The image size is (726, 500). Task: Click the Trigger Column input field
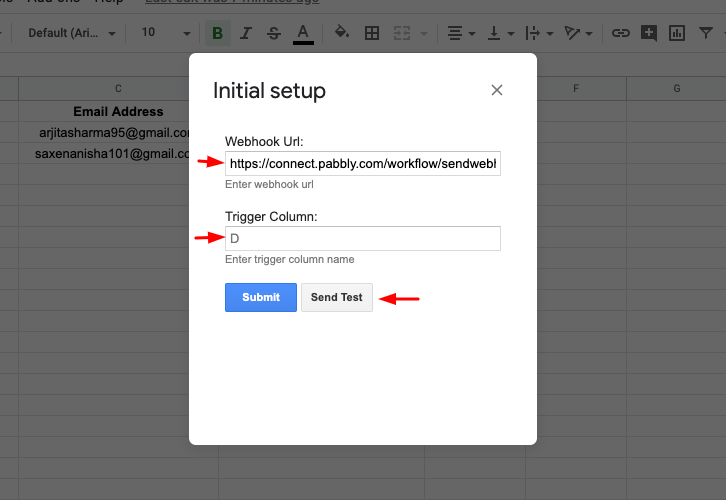point(363,238)
